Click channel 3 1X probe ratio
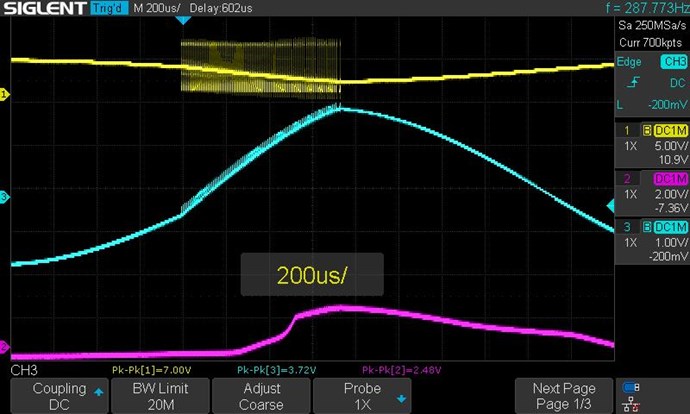 click(631, 243)
